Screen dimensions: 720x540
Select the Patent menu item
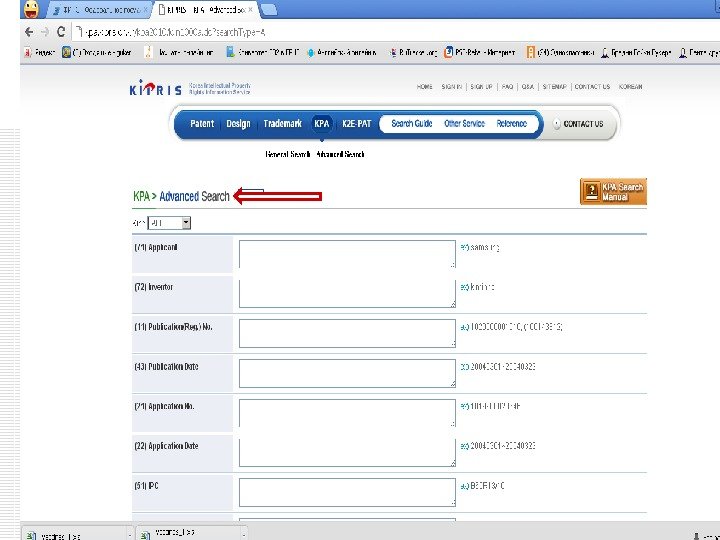click(x=202, y=124)
